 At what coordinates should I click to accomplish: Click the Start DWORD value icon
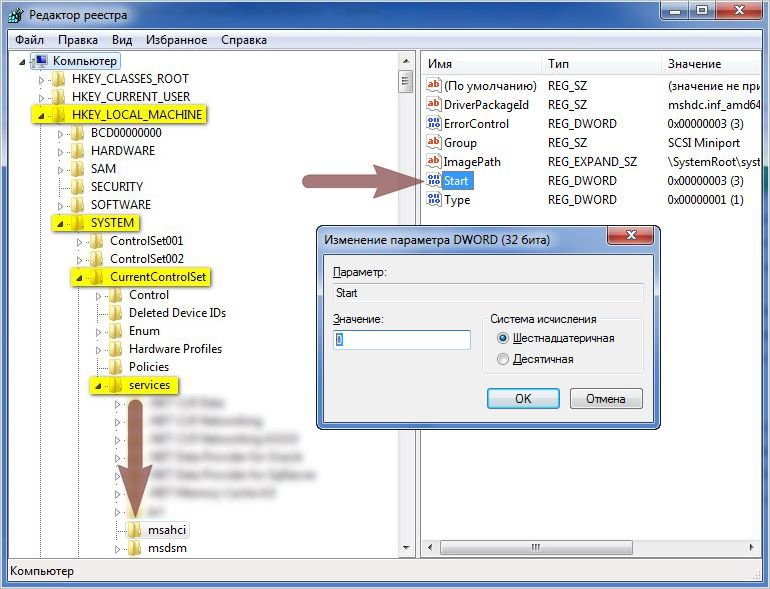433,181
